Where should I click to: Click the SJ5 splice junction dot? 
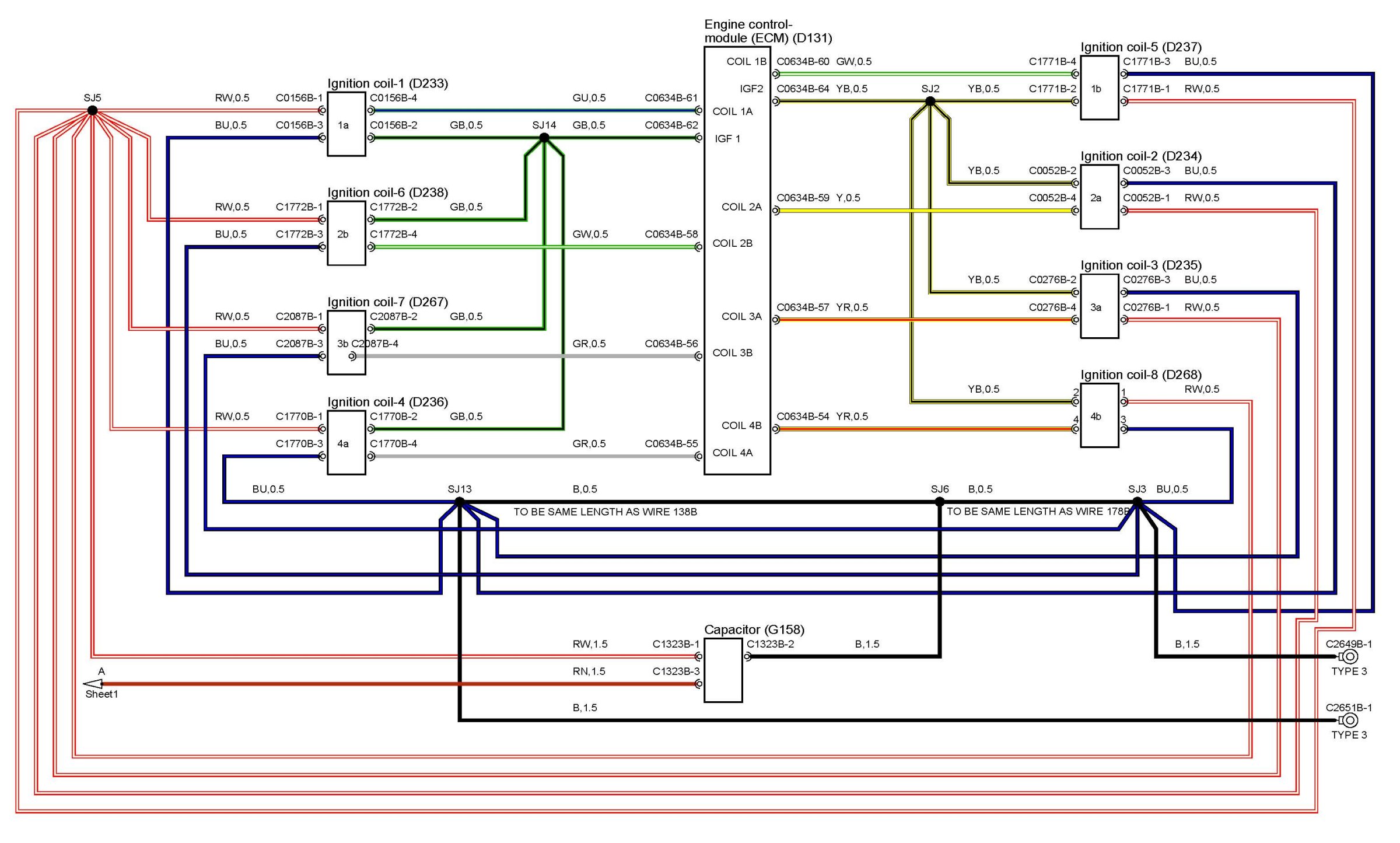click(x=92, y=110)
